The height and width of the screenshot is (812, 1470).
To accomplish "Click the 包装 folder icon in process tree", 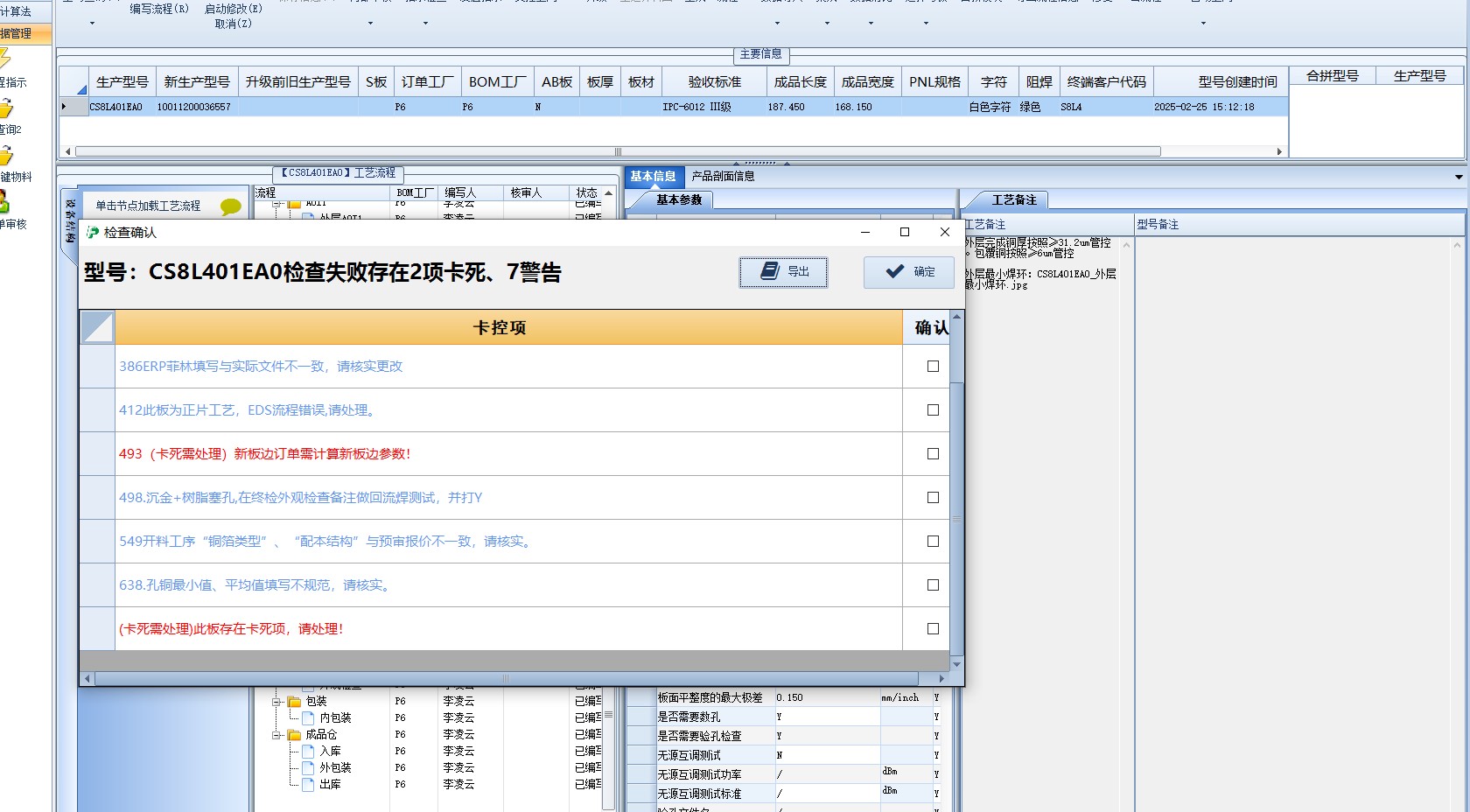I will tap(295, 702).
